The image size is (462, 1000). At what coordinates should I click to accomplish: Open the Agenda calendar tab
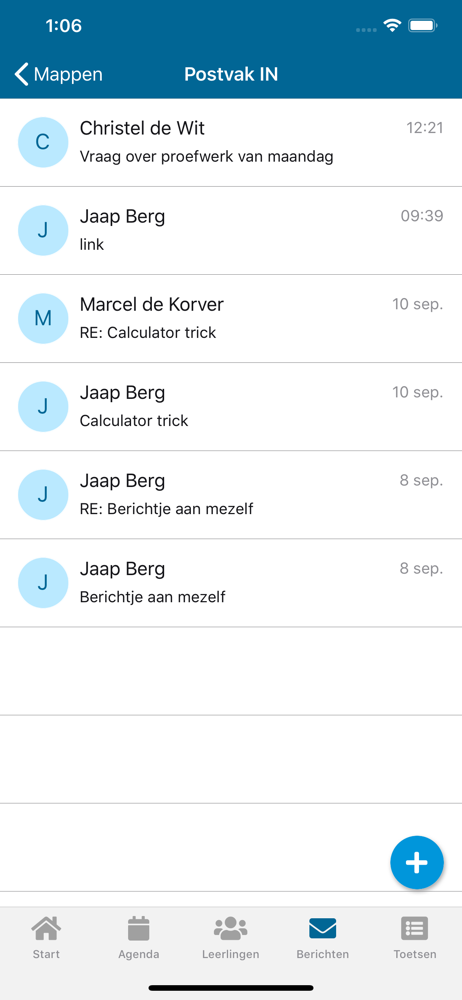[138, 938]
